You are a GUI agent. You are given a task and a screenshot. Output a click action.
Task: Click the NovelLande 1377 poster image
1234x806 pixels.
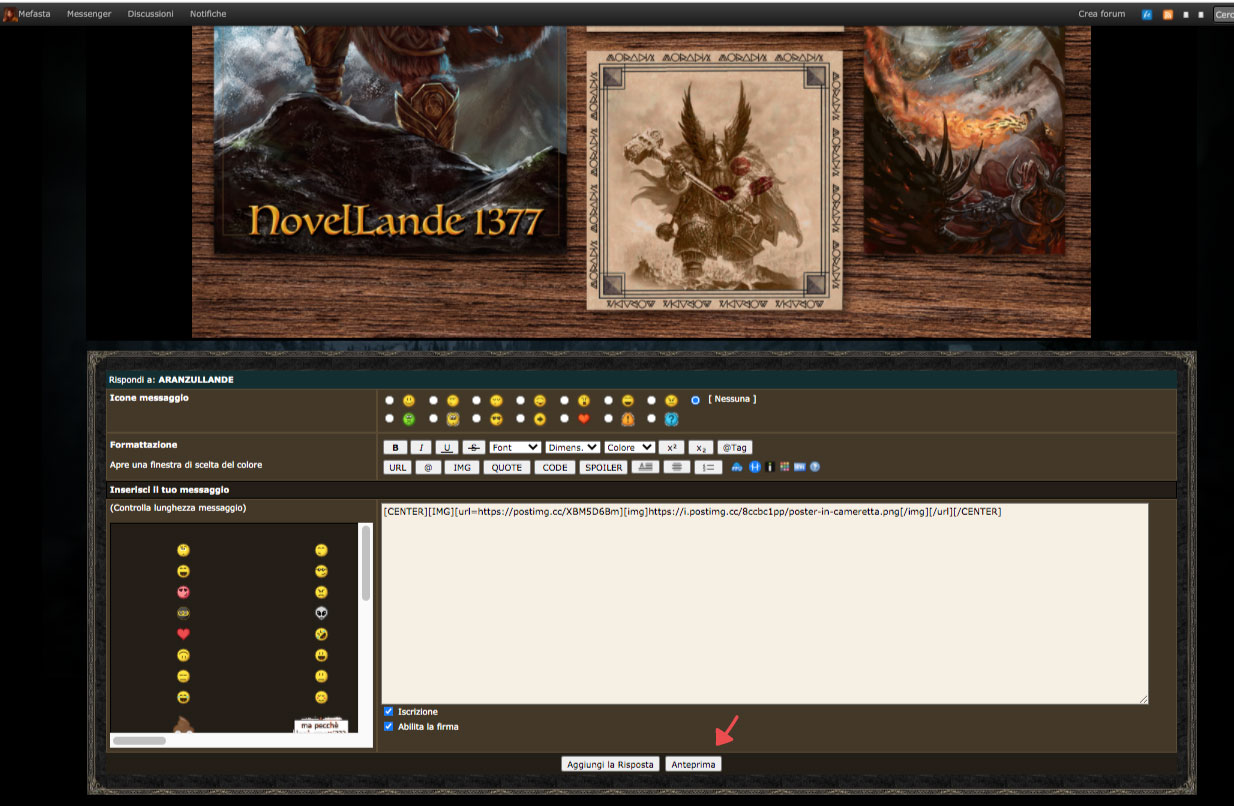(x=391, y=140)
